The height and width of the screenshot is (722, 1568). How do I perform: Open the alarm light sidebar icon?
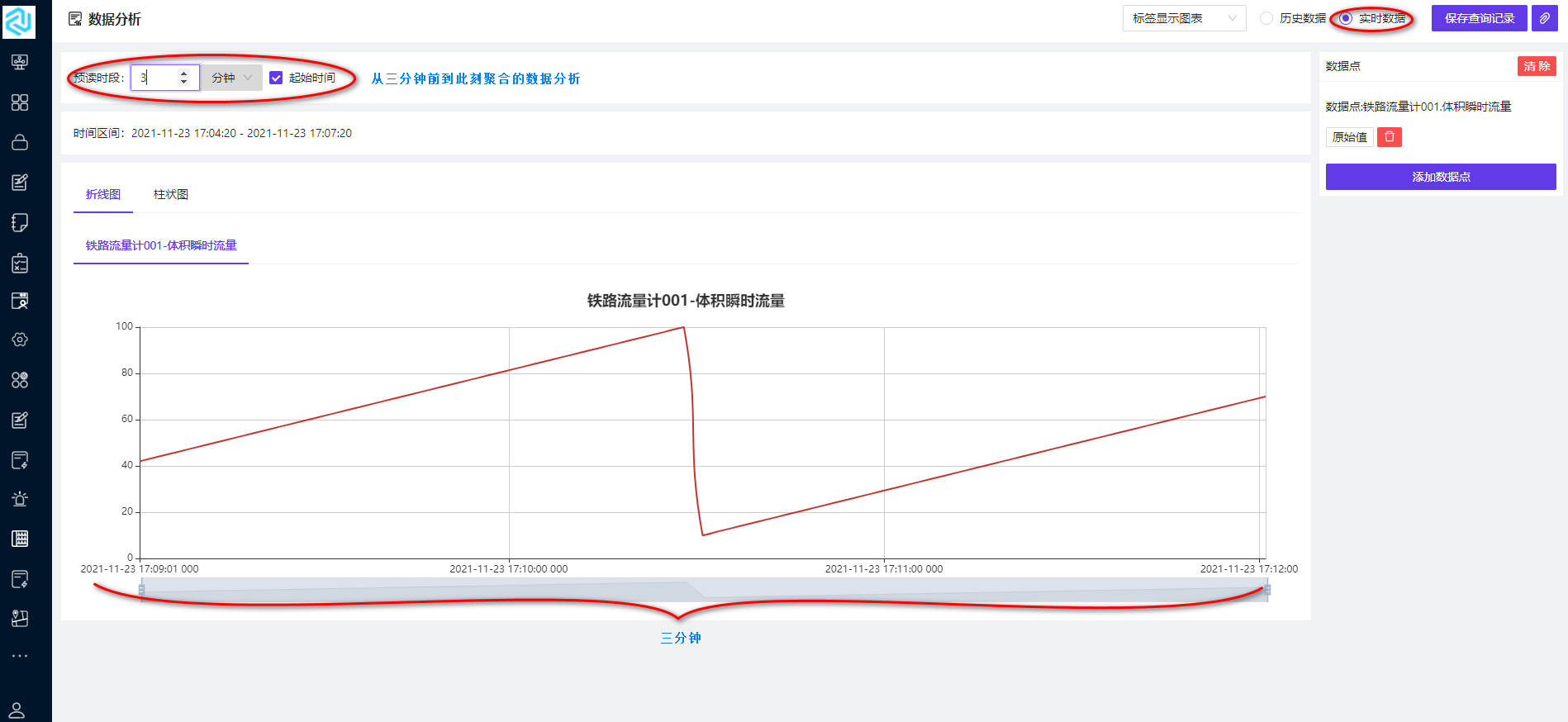tap(20, 499)
